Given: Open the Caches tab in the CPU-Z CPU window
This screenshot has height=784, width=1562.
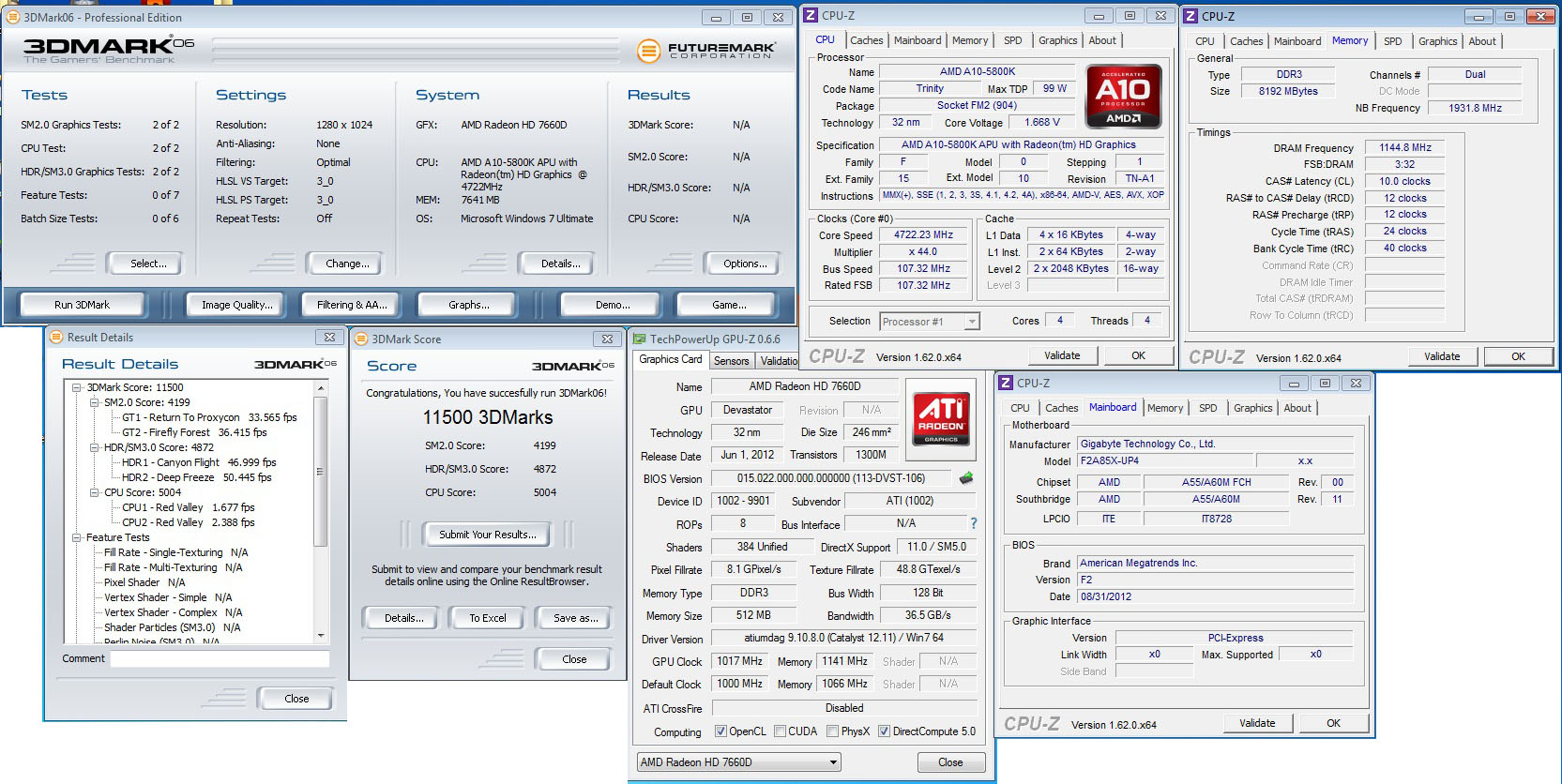Looking at the screenshot, I should 866,40.
